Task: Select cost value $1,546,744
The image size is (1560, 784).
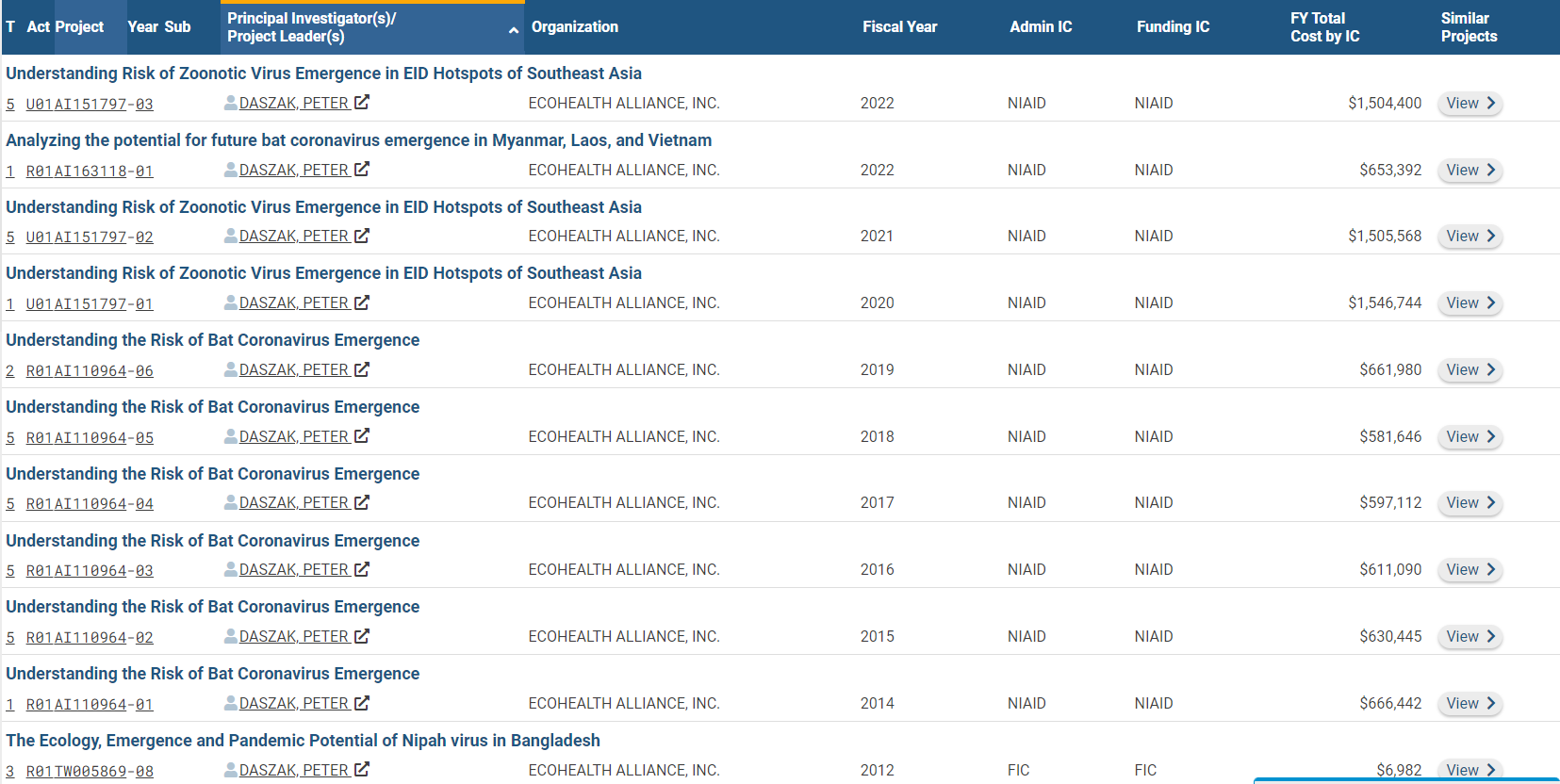Action: pyautogui.click(x=1385, y=302)
